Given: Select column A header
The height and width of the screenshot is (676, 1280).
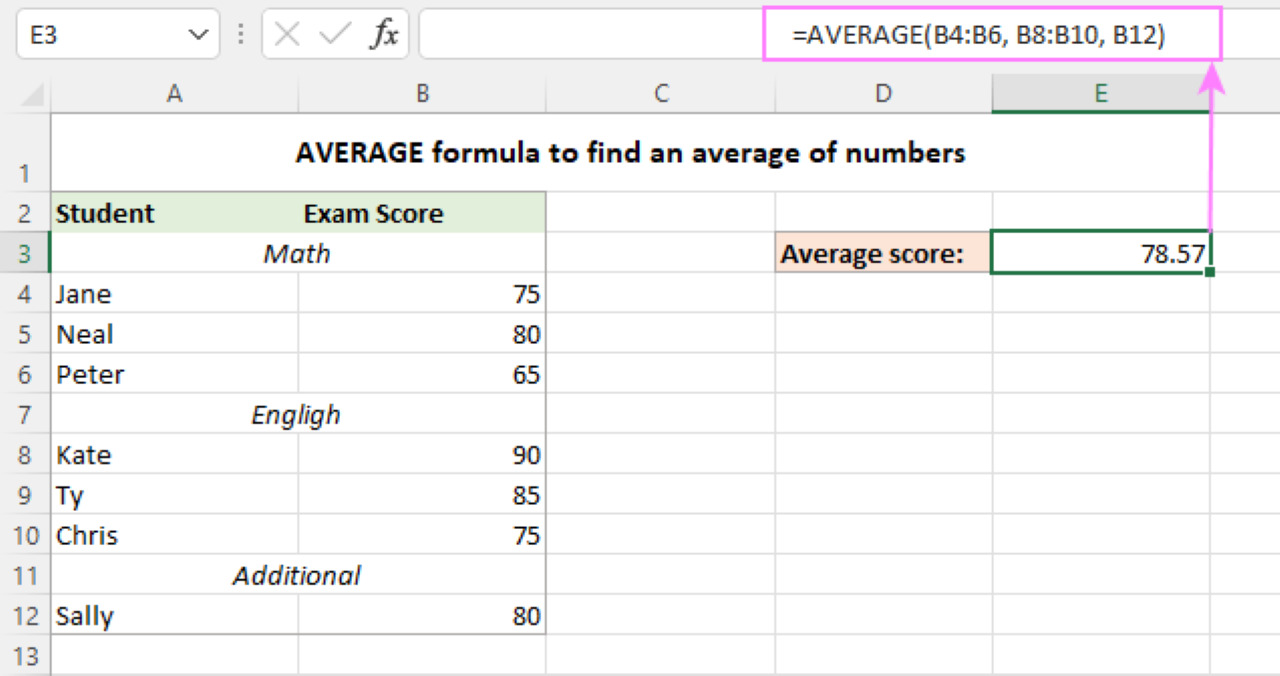Looking at the screenshot, I should pyautogui.click(x=174, y=94).
